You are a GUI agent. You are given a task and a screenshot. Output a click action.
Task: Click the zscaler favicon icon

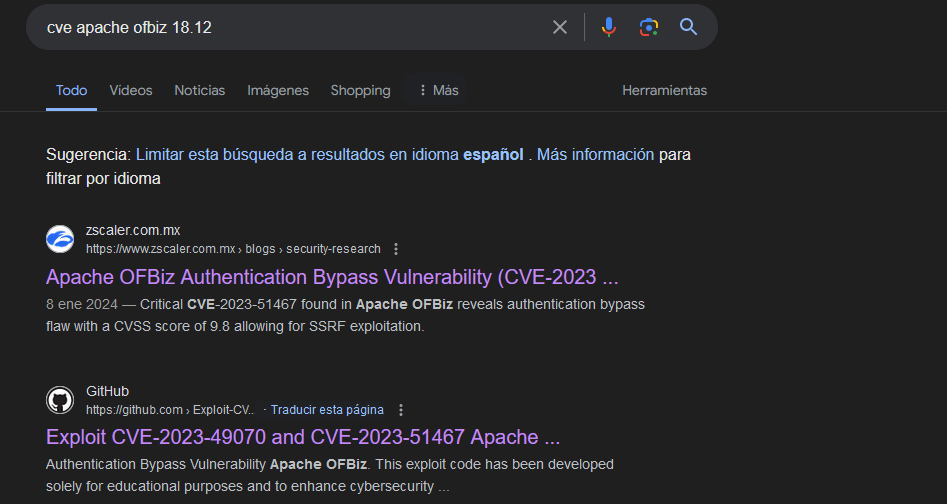click(x=60, y=239)
